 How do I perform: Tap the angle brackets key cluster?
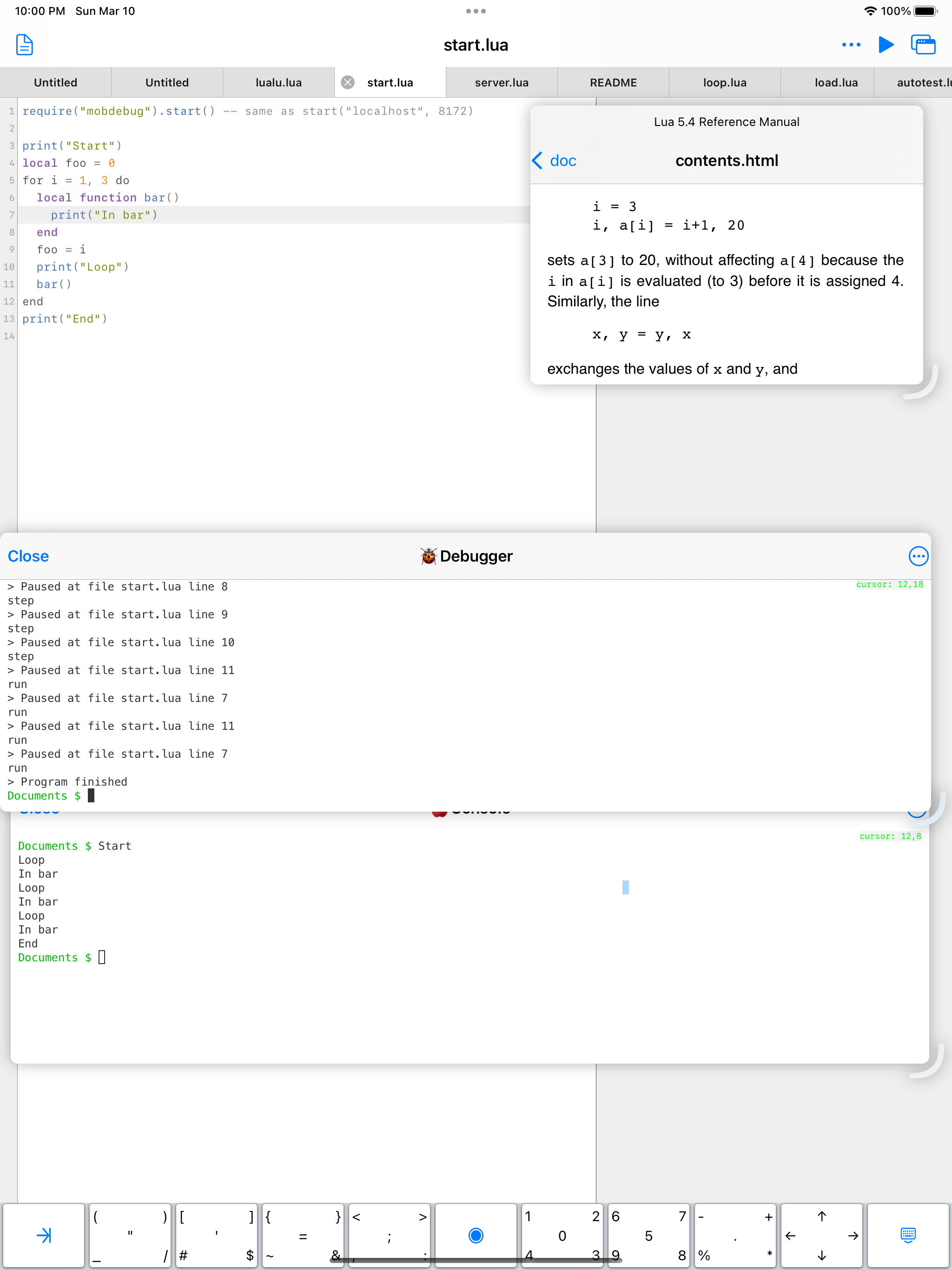(x=389, y=1235)
